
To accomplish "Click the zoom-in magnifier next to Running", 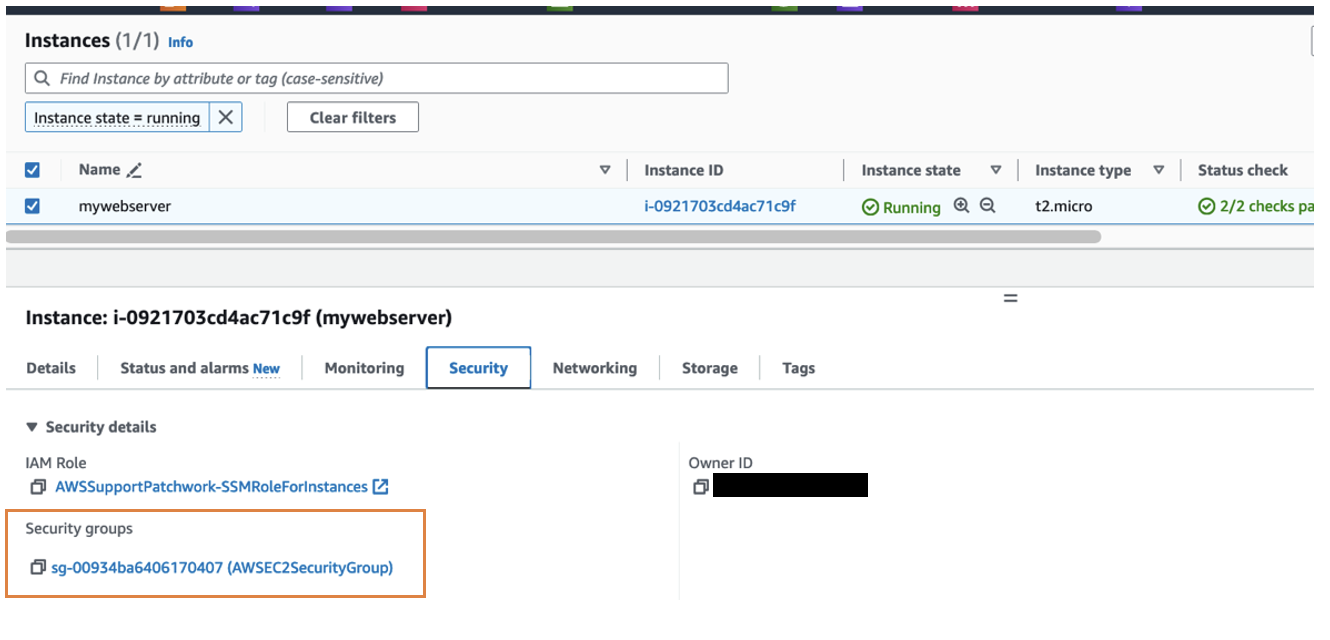I will click(960, 206).
